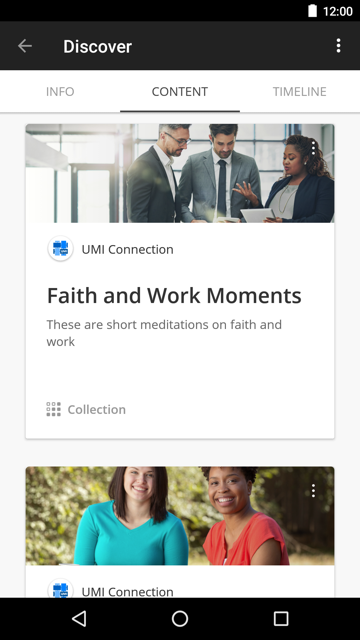
Task: Tap the UMI Connection logo on the second card
Action: click(60, 588)
